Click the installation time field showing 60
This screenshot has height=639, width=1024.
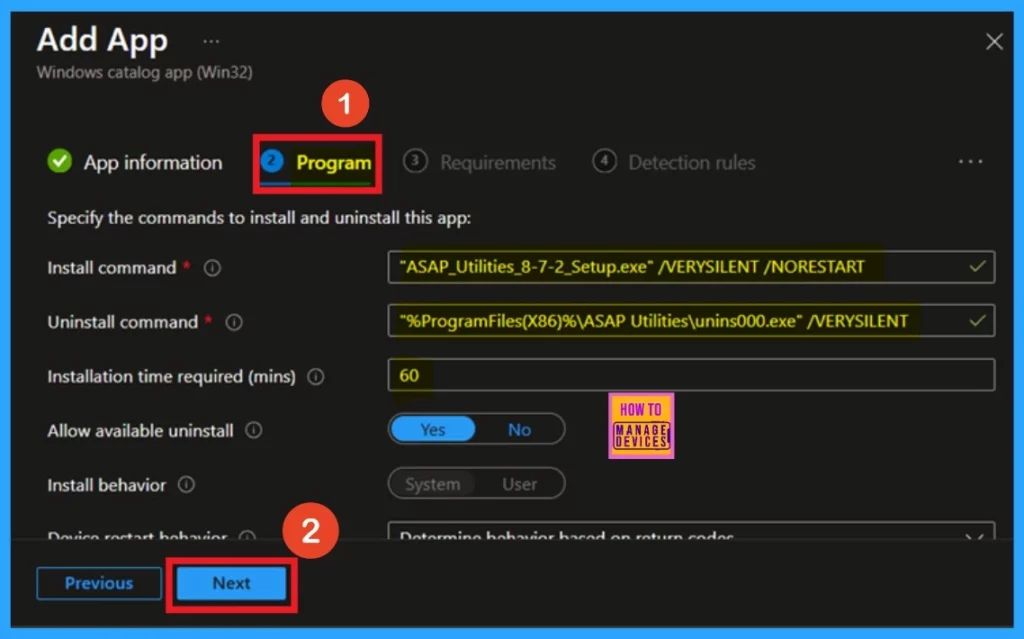point(691,375)
